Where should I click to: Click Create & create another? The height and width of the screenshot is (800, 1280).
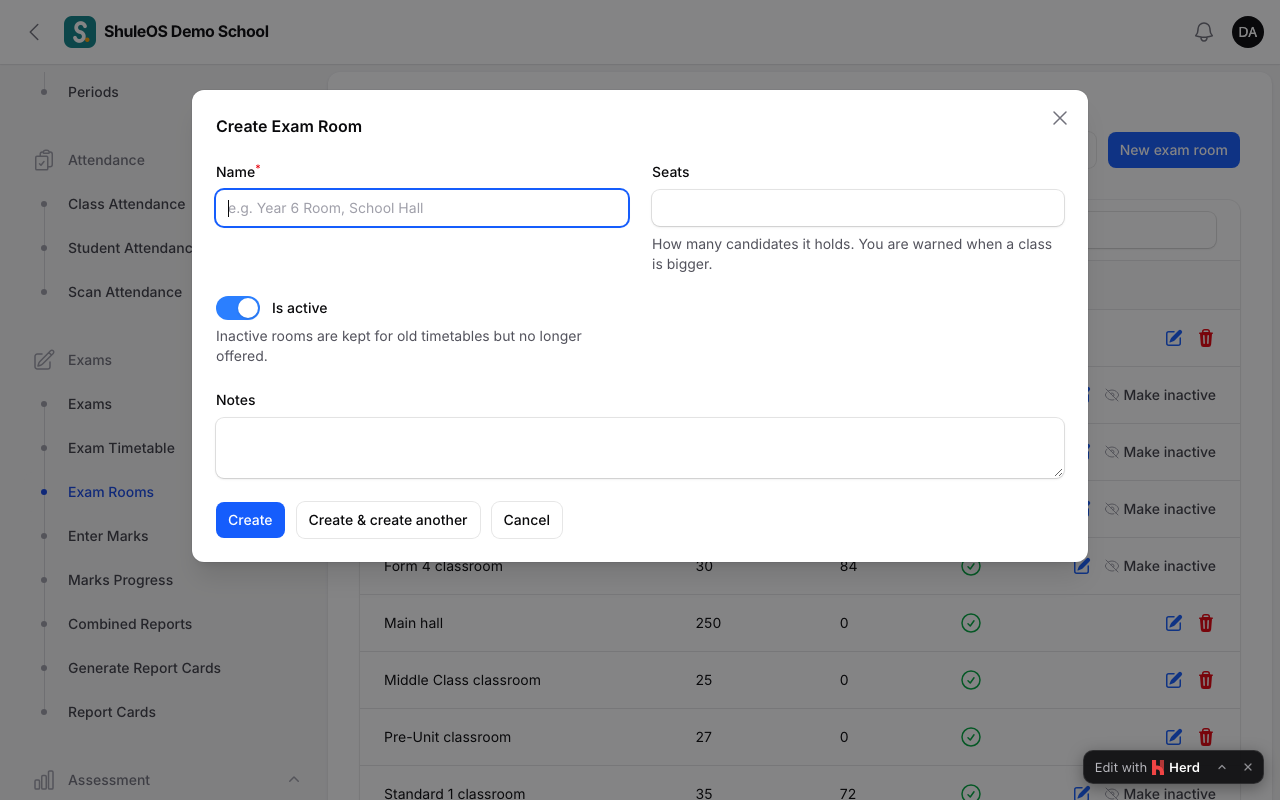388,520
